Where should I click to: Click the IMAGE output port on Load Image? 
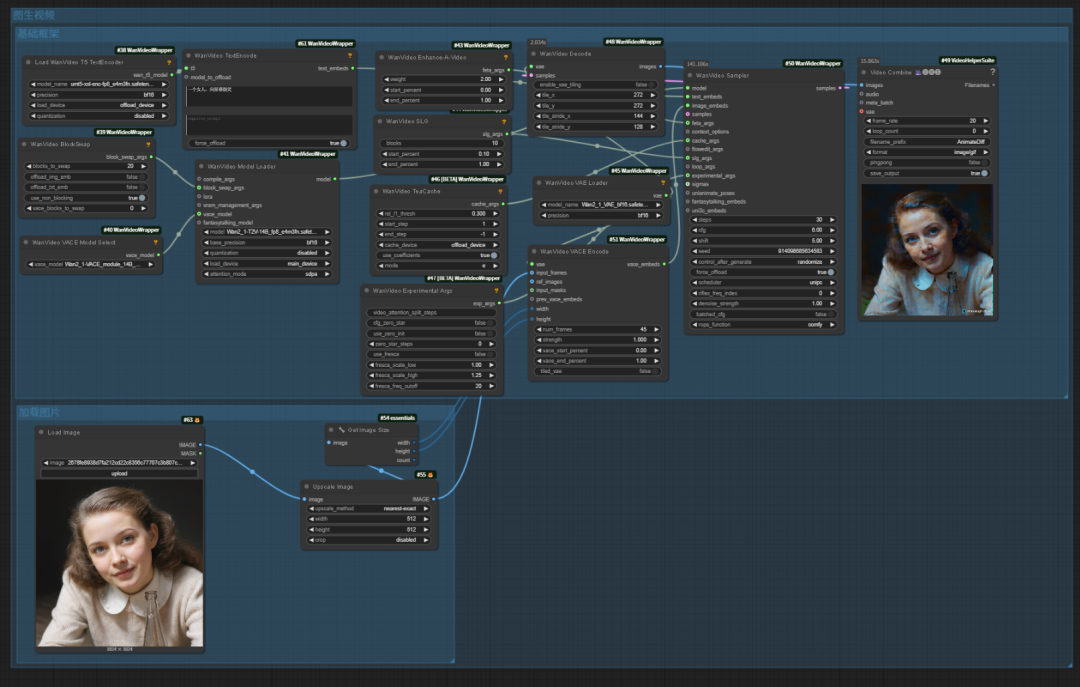(200, 445)
